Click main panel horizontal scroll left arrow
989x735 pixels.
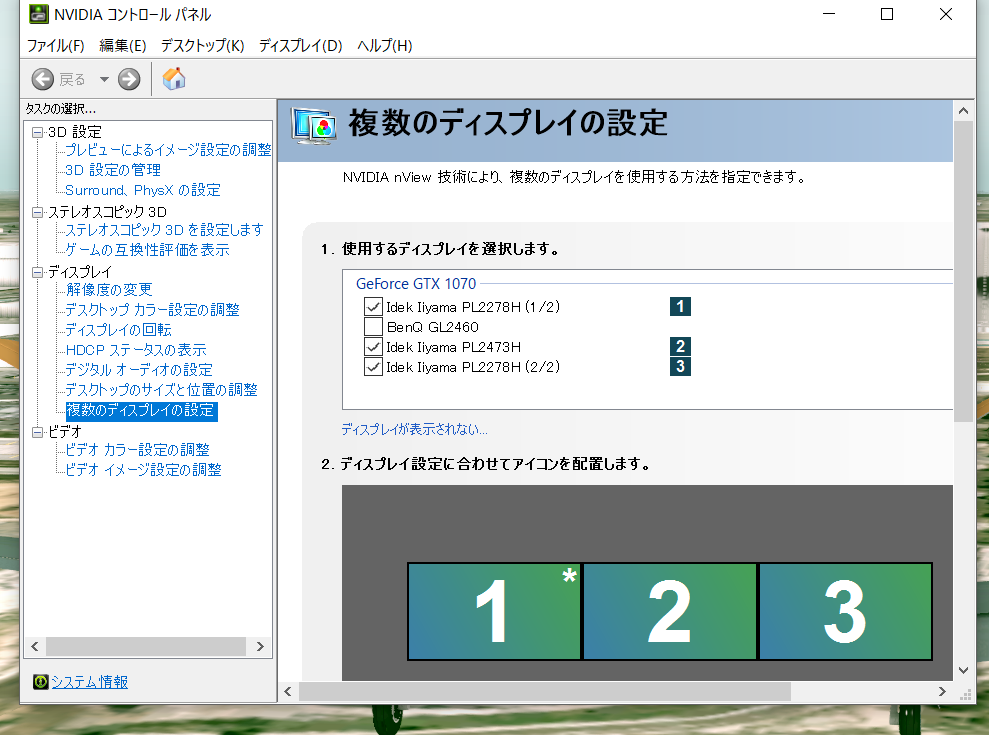pos(288,691)
